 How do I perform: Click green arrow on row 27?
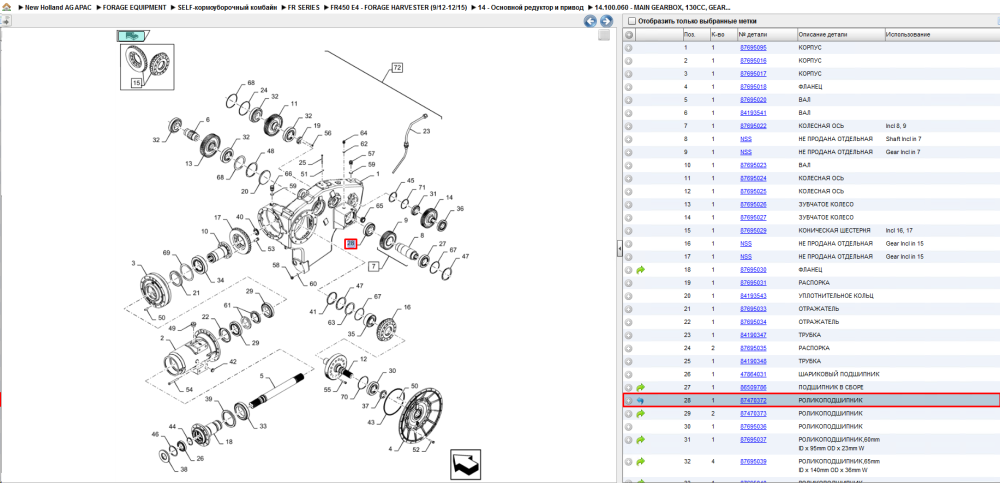pyautogui.click(x=641, y=387)
